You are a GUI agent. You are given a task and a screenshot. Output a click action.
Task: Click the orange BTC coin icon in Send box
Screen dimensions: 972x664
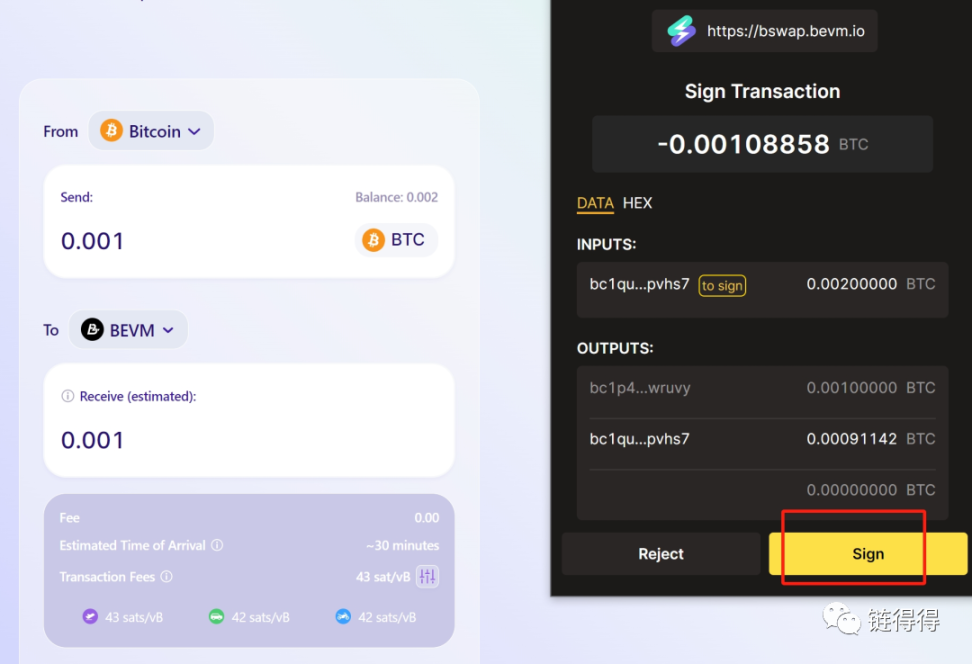click(373, 240)
